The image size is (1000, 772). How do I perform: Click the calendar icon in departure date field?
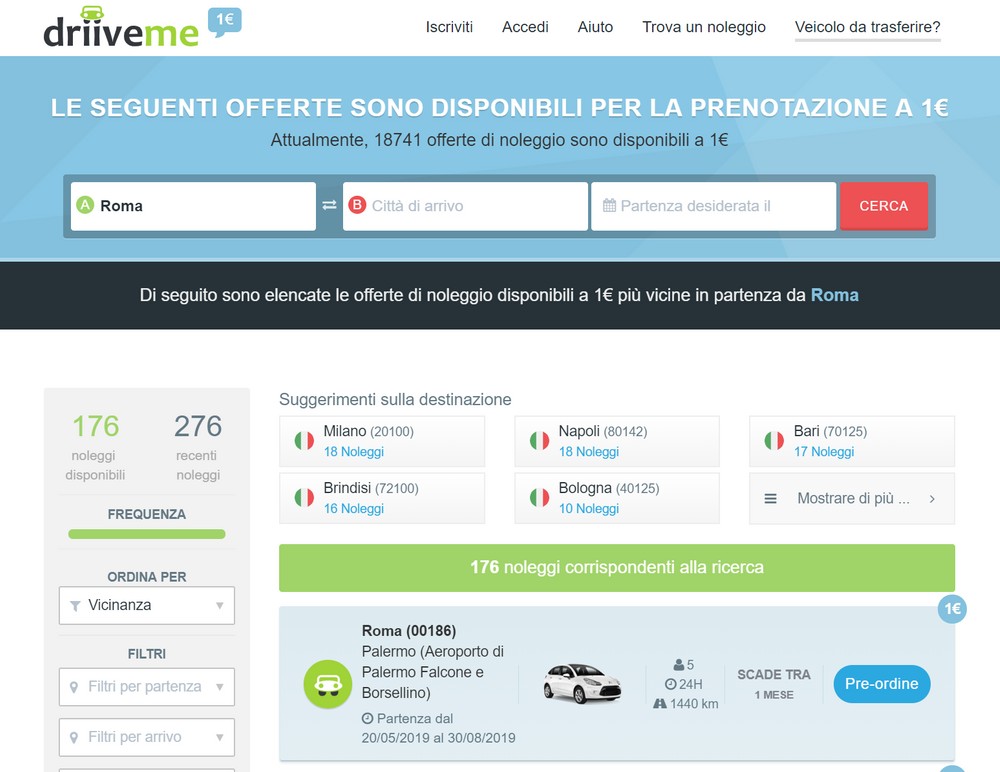click(x=609, y=205)
